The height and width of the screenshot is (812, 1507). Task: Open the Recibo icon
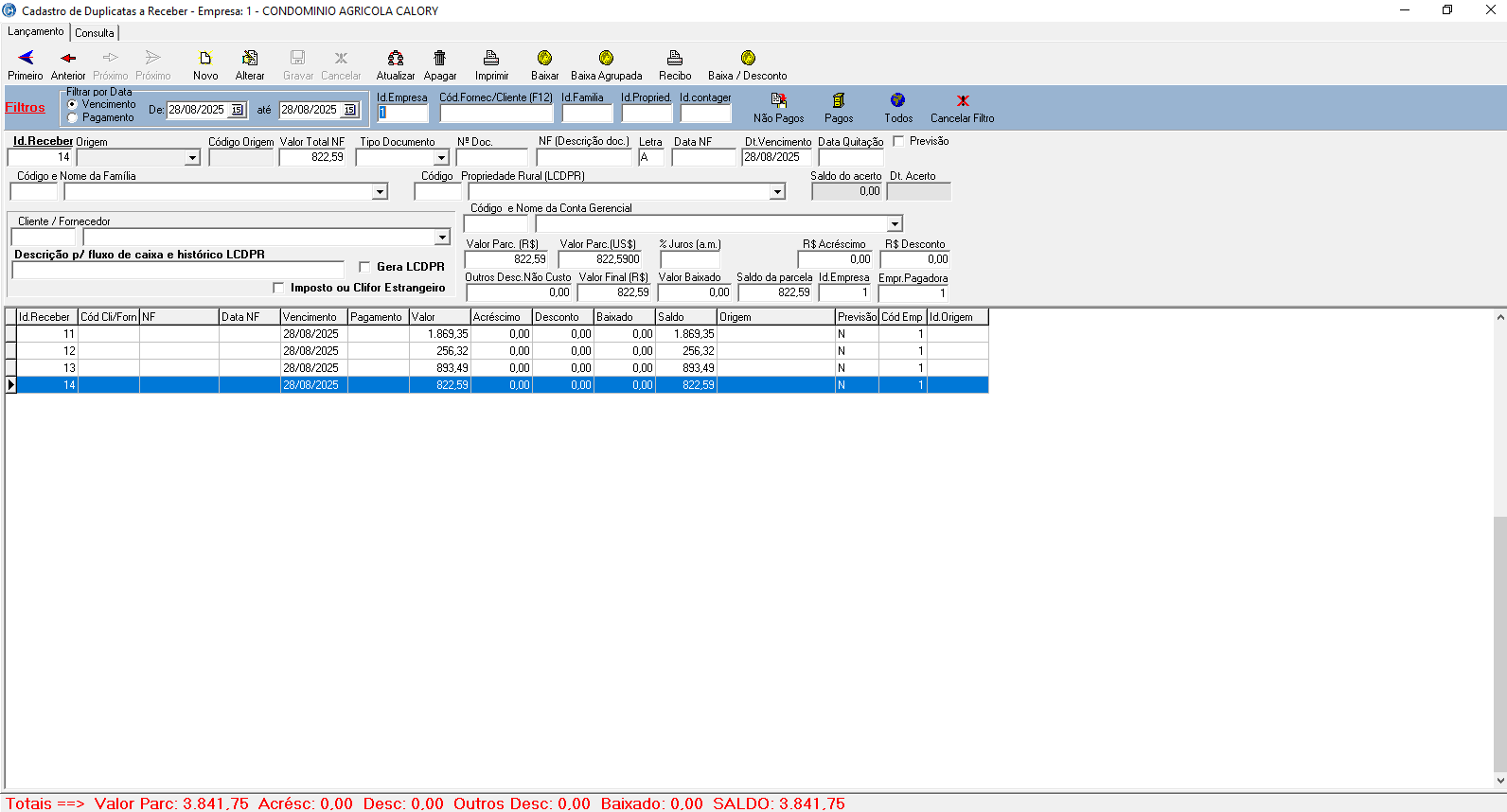675,59
